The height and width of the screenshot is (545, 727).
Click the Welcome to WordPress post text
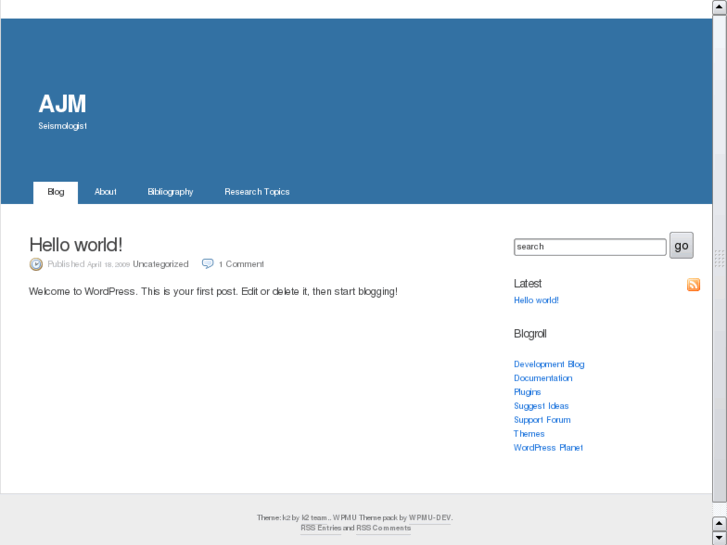pos(213,292)
